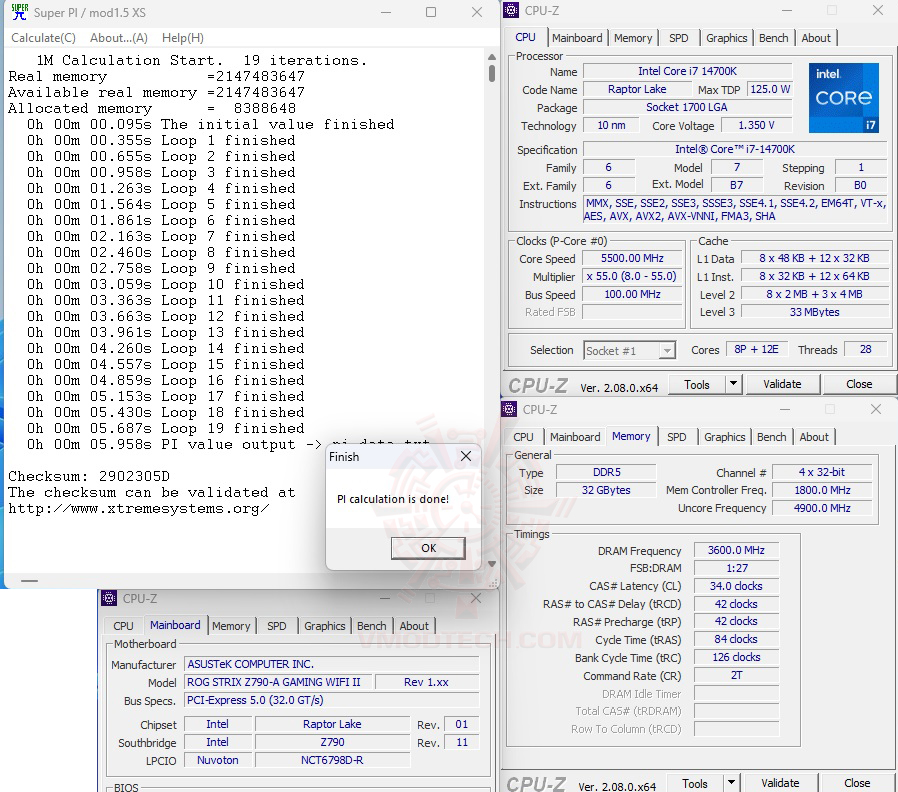Click CPU-Z icon in Mainboard window title bar

[109, 598]
